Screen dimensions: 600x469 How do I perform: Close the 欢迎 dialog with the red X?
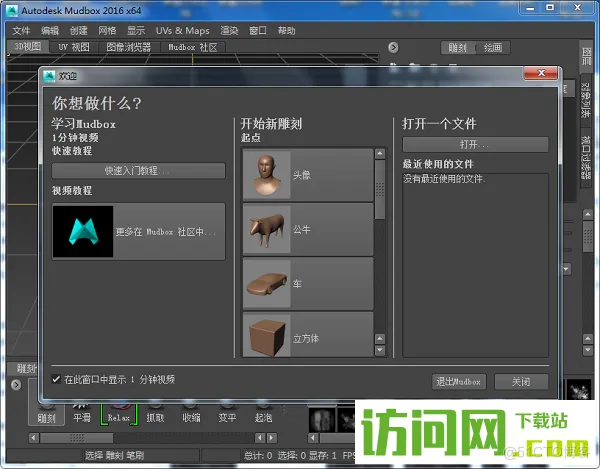click(541, 73)
